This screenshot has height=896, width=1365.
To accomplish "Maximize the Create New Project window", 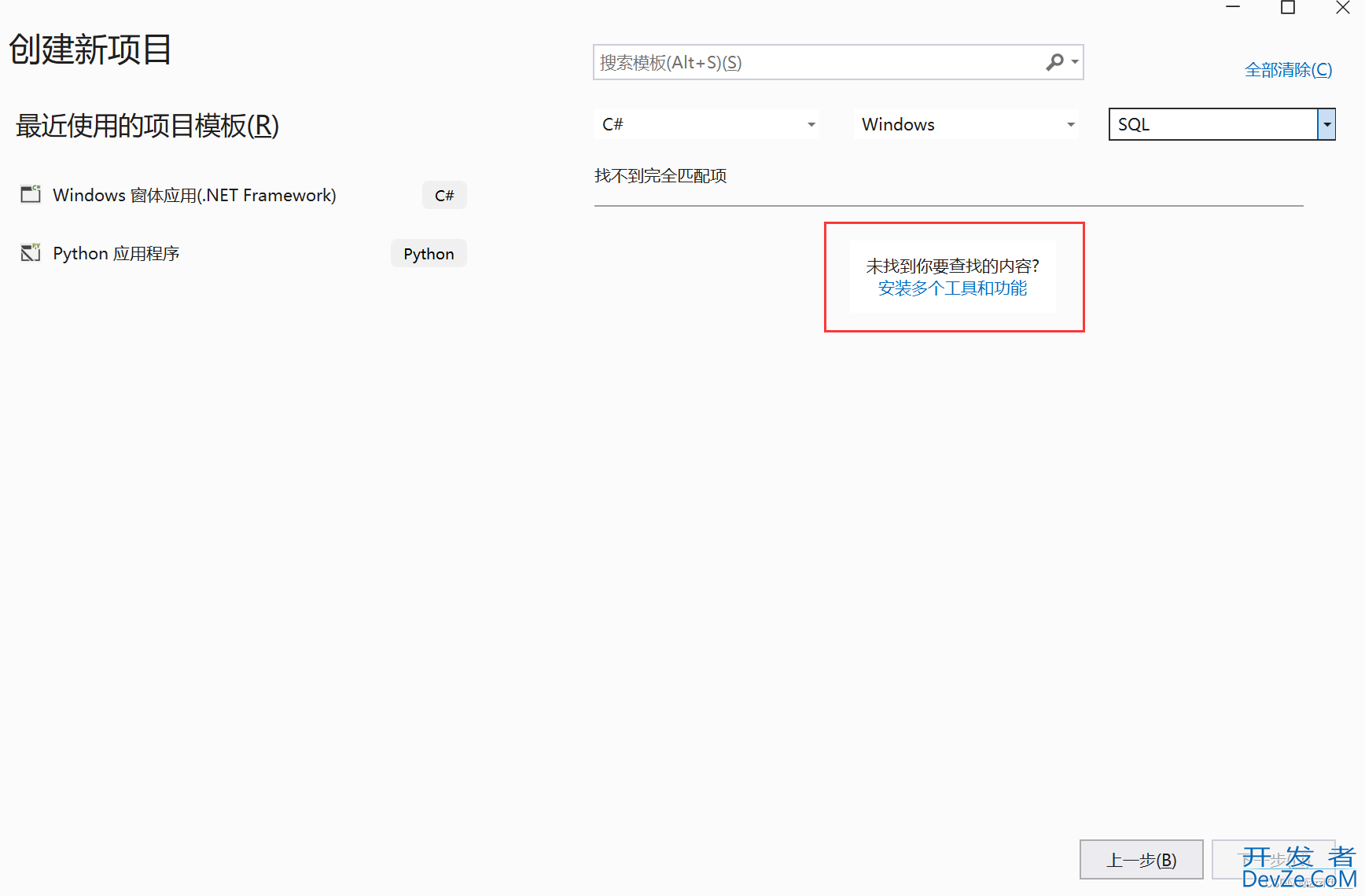I will point(1288,8).
